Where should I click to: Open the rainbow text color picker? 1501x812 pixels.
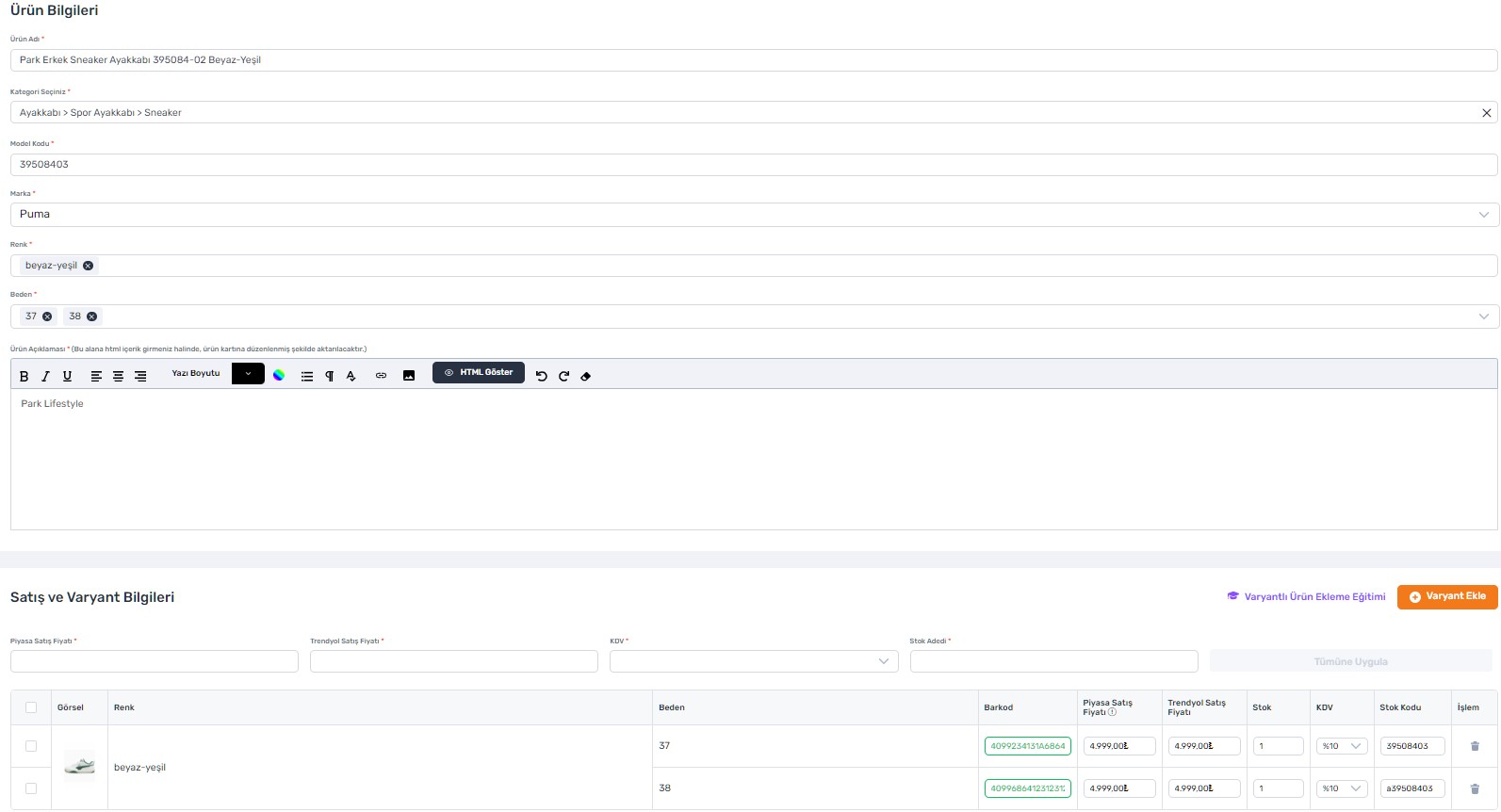[x=279, y=375]
